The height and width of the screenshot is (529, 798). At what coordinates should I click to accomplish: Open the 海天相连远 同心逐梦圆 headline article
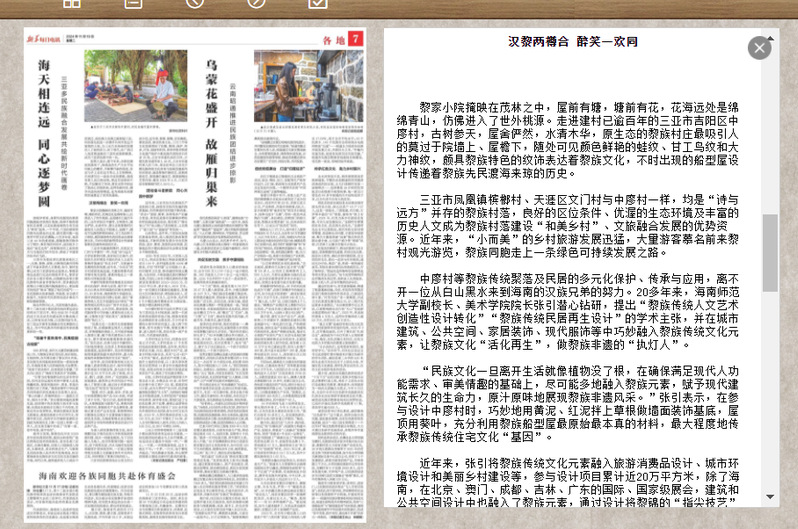click(x=43, y=130)
